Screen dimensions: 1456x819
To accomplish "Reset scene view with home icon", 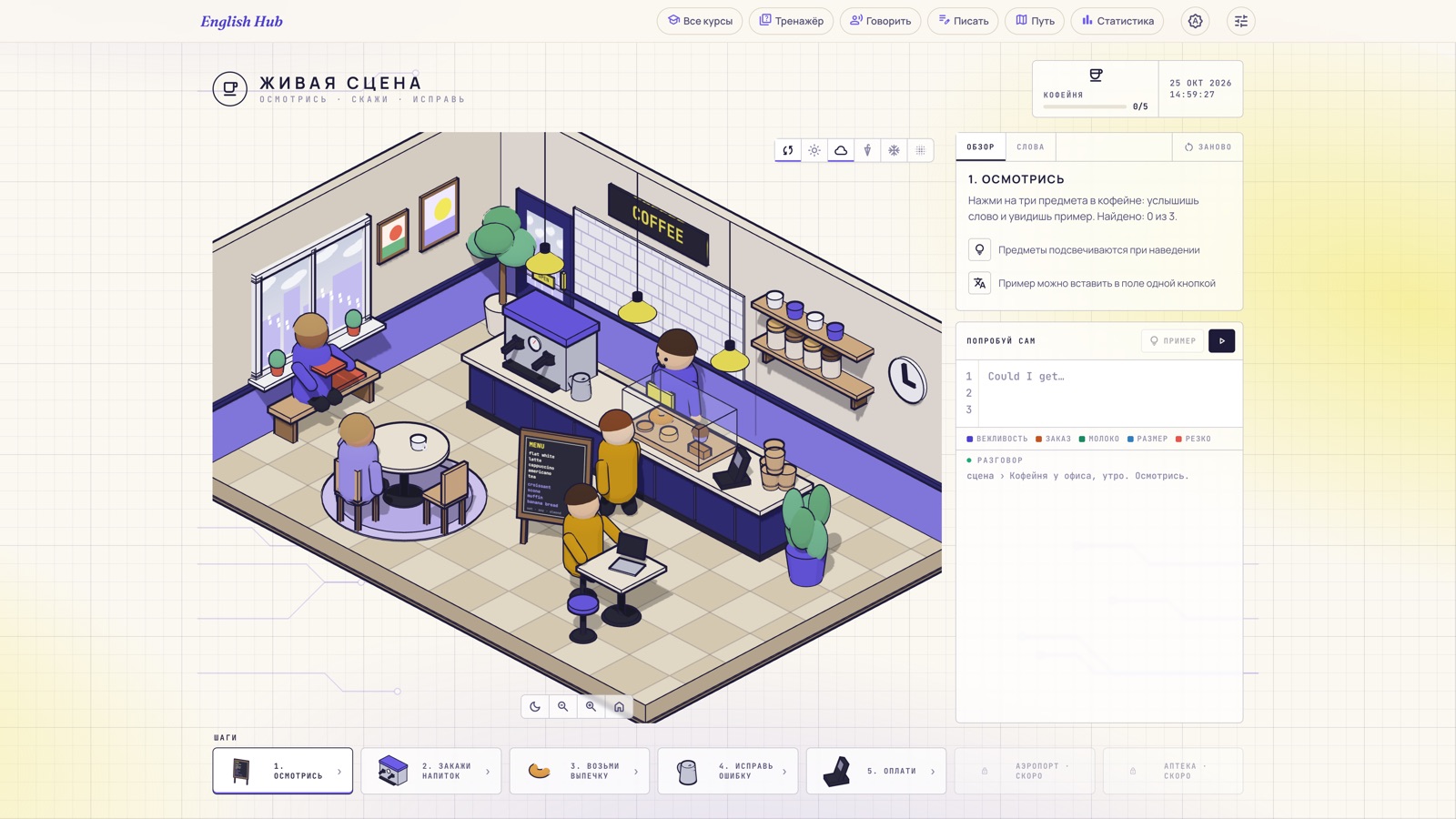I will click(x=619, y=706).
